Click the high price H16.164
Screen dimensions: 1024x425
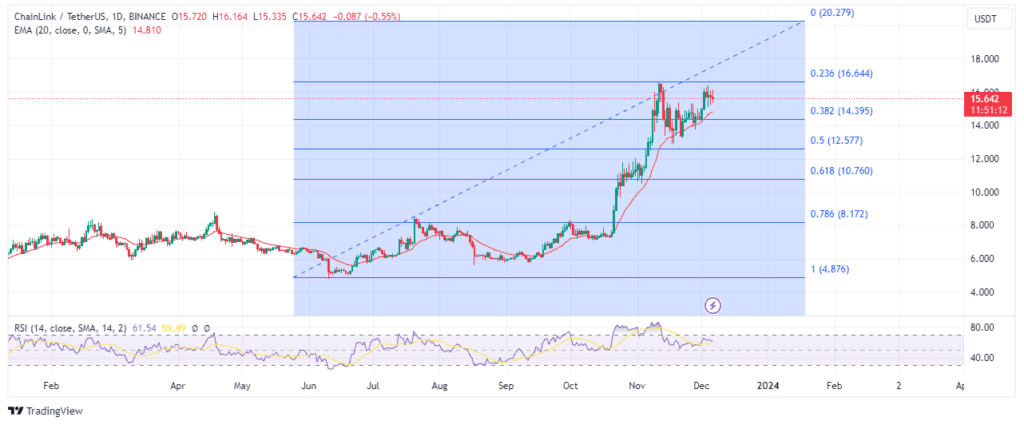click(229, 16)
